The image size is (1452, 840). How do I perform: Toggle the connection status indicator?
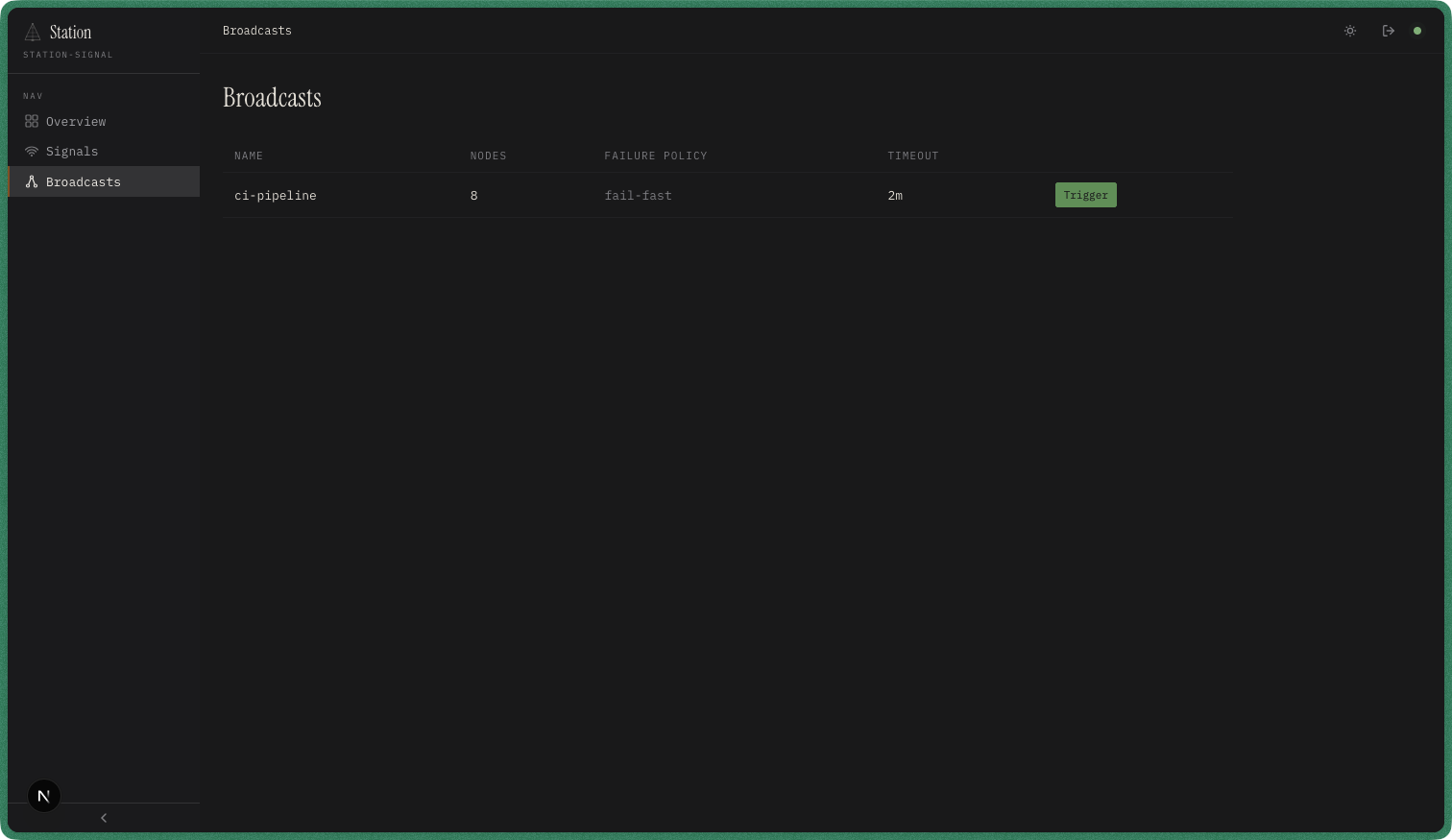click(x=1417, y=31)
